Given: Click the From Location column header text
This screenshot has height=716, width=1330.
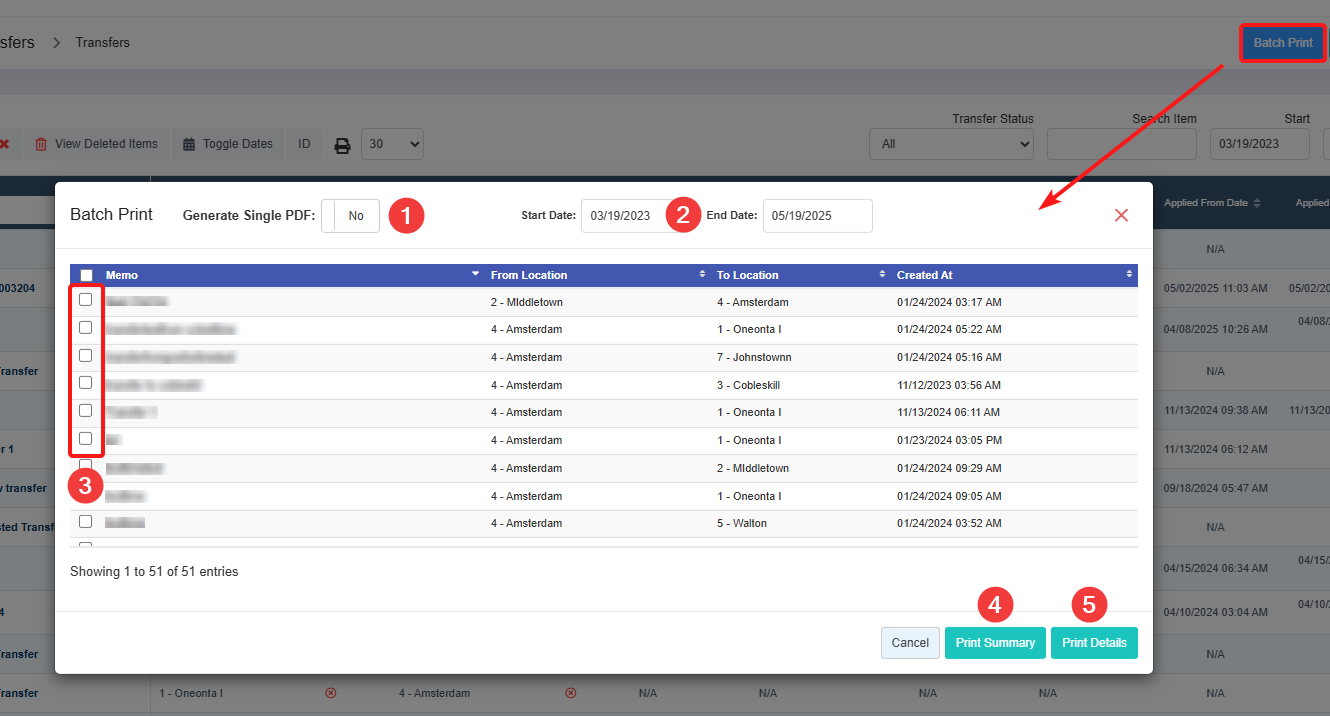Looking at the screenshot, I should [529, 275].
